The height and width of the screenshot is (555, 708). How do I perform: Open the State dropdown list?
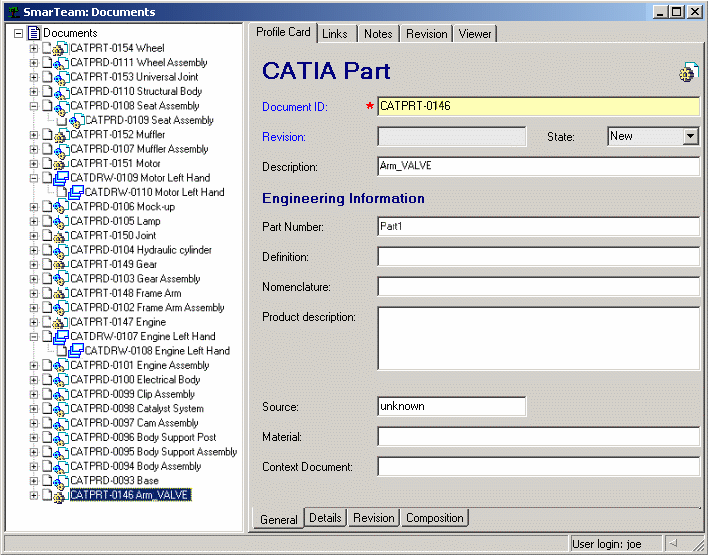(690, 136)
